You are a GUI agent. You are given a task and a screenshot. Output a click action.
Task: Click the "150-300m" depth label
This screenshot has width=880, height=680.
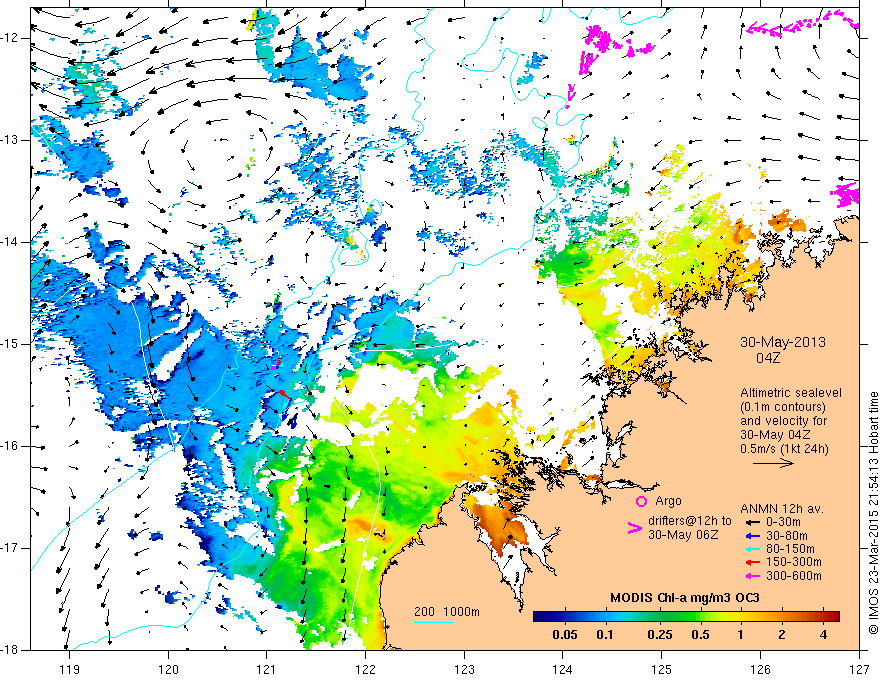pos(794,562)
